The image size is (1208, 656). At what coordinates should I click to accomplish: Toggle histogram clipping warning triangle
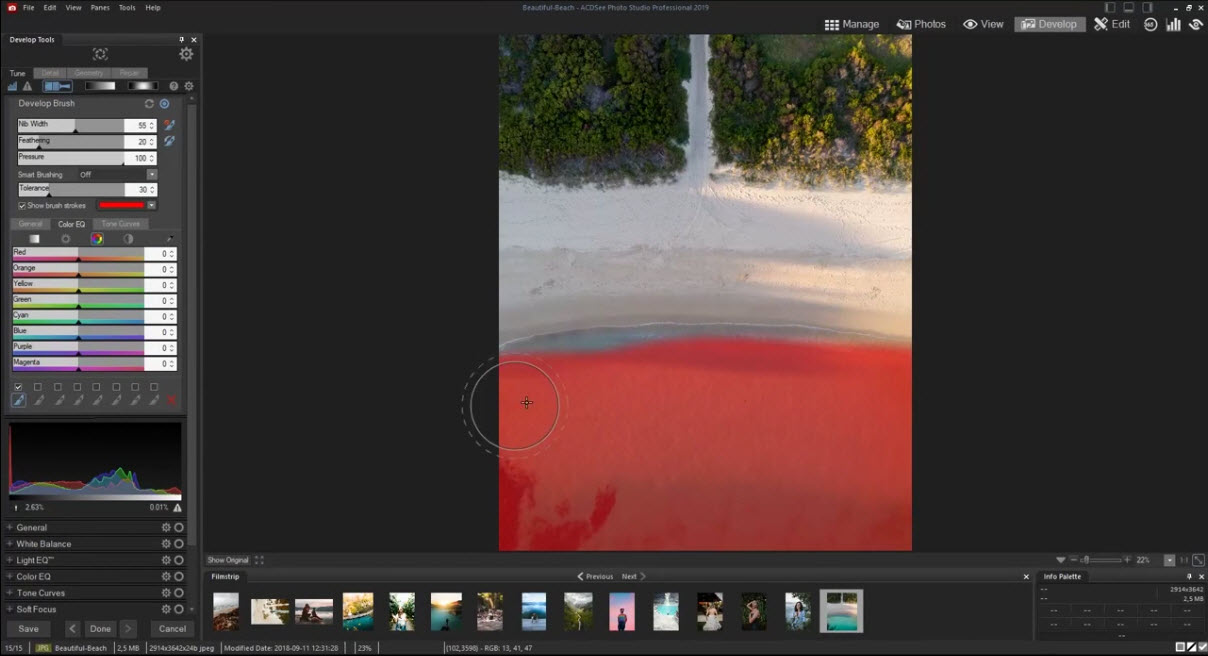point(177,507)
